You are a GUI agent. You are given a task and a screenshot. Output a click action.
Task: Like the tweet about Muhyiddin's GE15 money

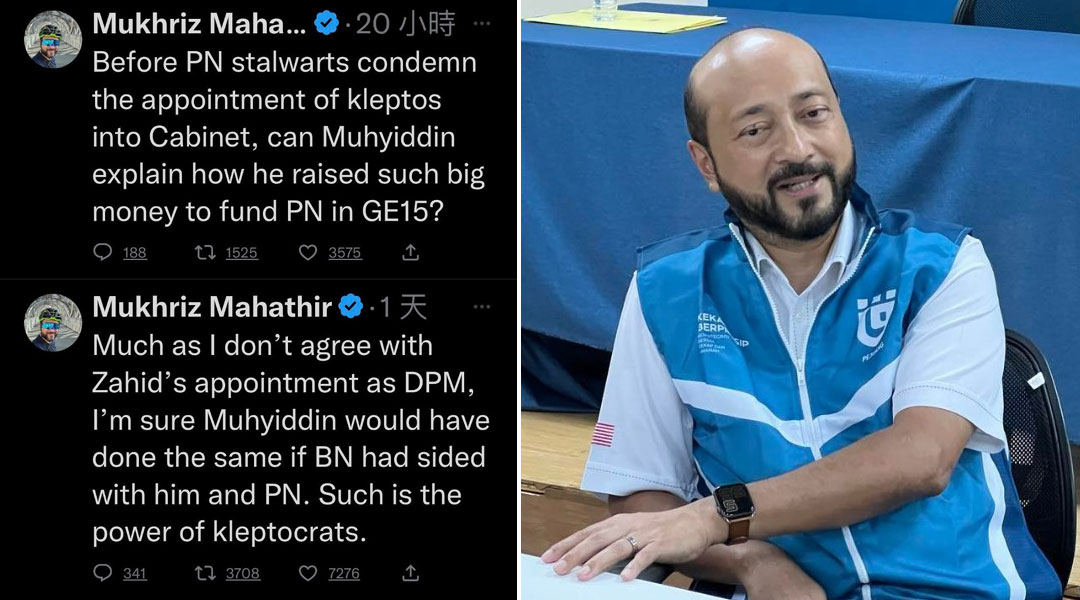pyautogui.click(x=308, y=253)
